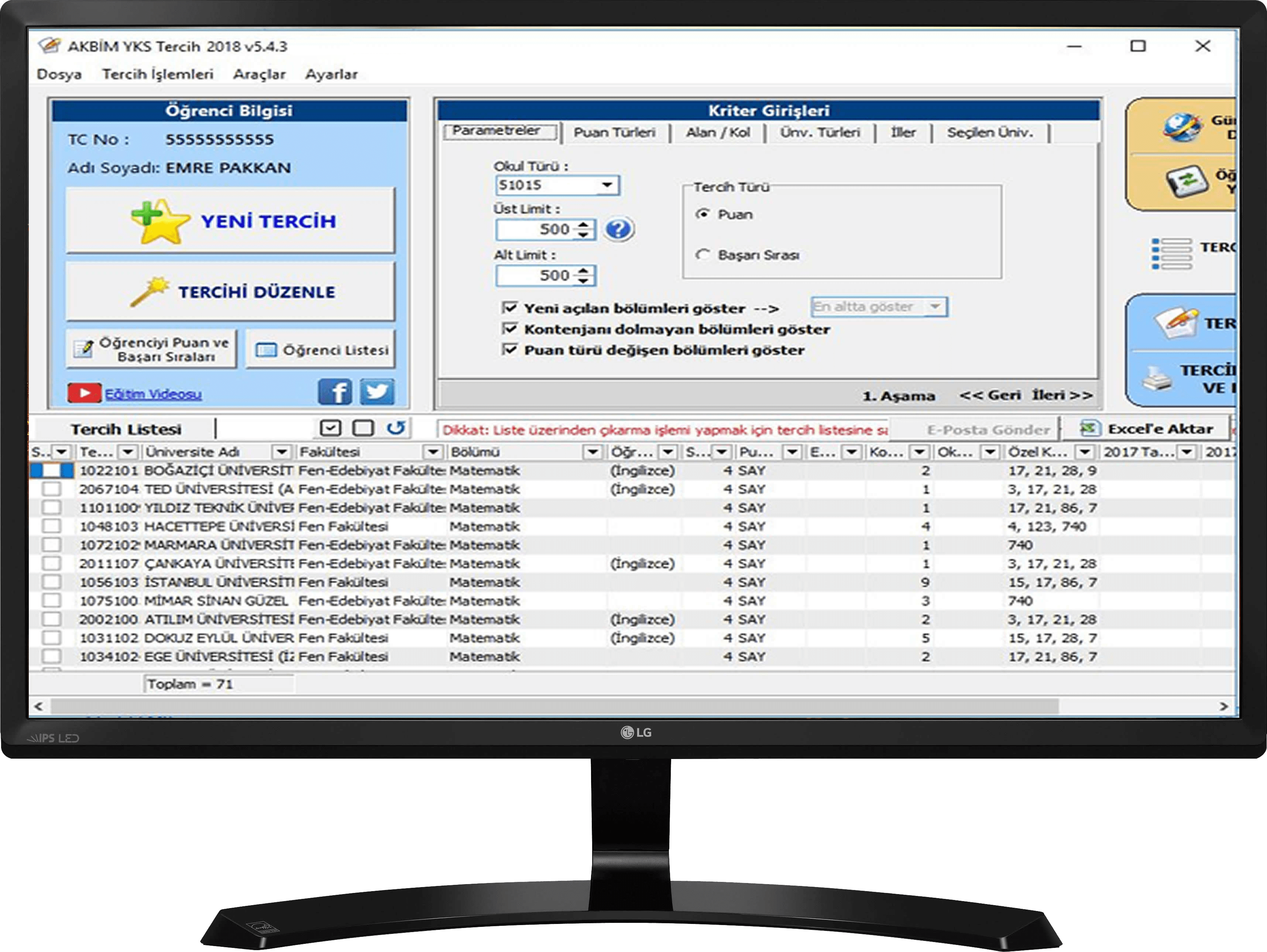Screen dimensions: 1267x952
Task: Click the Twitter bird icon
Action: click(377, 392)
